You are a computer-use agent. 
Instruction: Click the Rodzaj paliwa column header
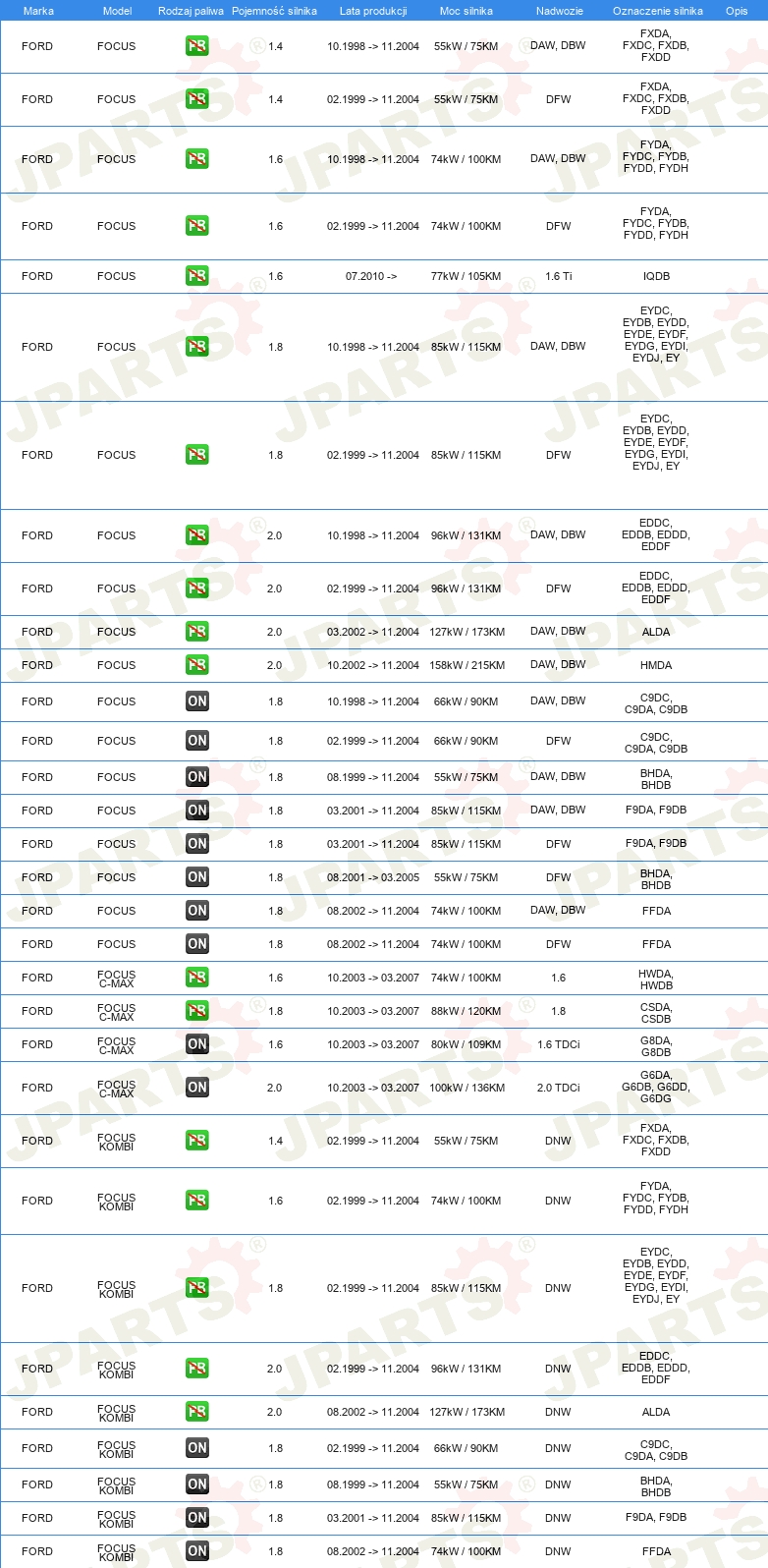(191, 11)
